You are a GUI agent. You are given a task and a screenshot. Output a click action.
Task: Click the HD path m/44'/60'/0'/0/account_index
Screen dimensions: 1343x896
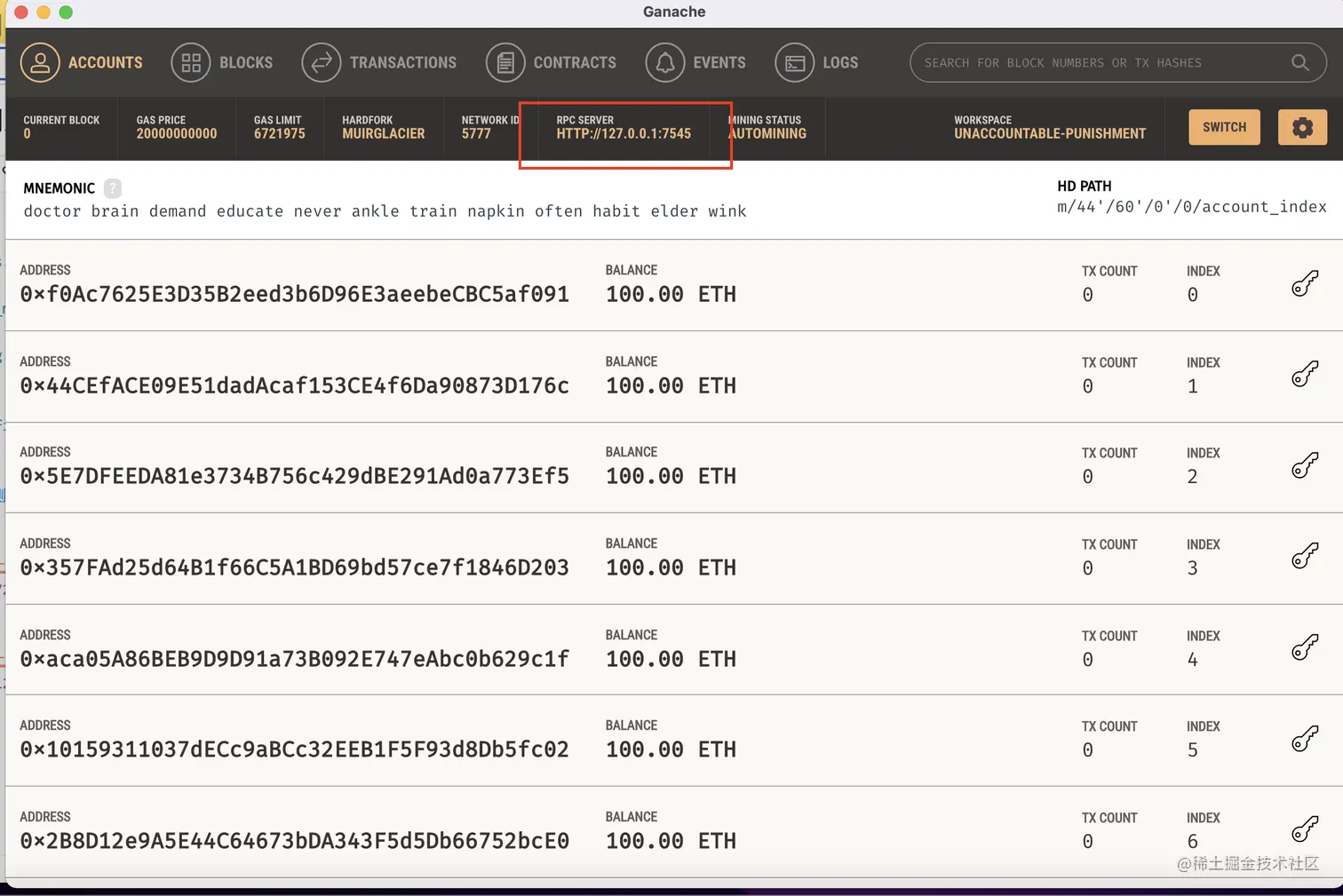(x=1192, y=207)
